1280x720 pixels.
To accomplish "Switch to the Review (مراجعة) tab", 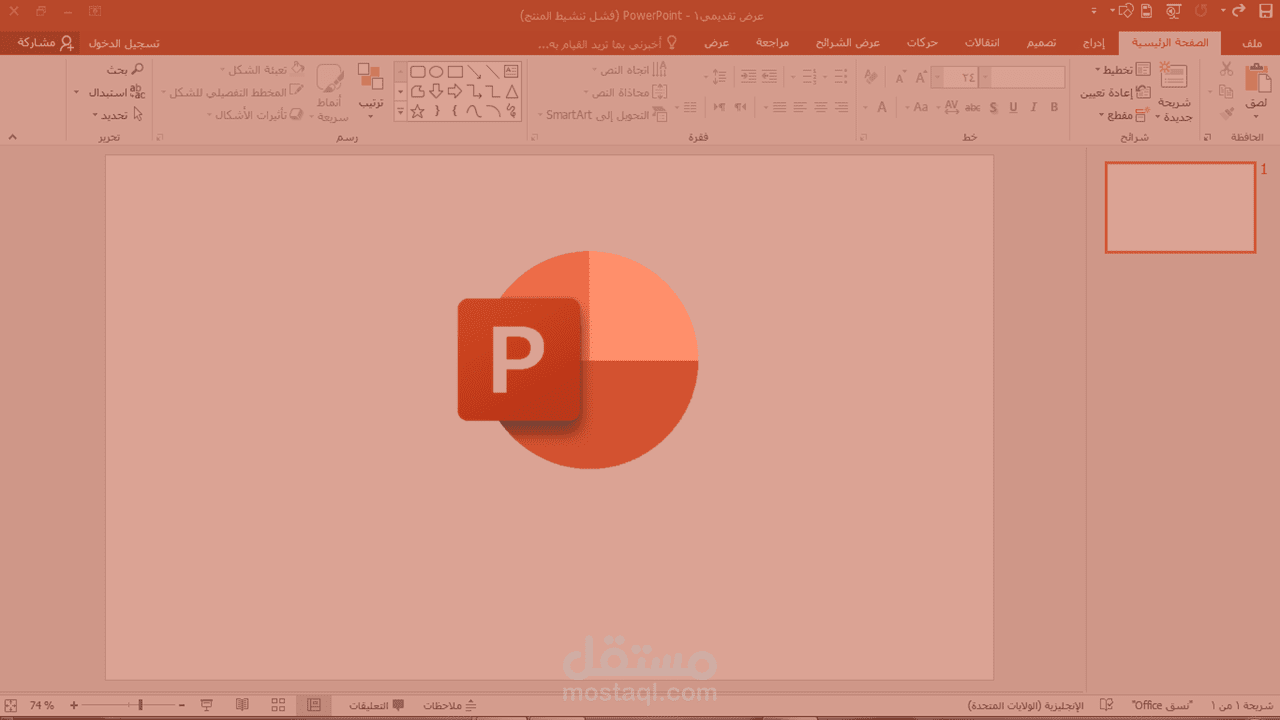I will coord(771,44).
